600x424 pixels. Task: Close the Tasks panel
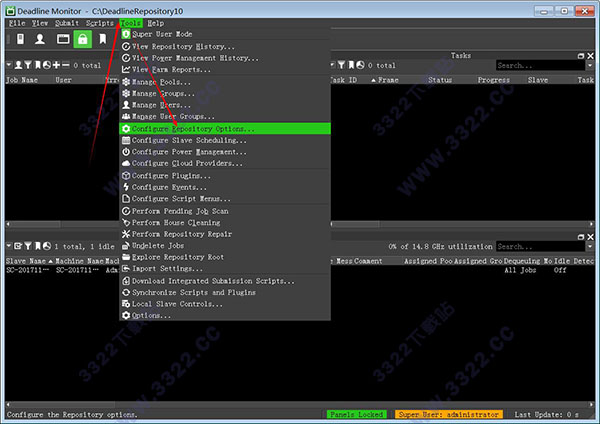tap(590, 56)
